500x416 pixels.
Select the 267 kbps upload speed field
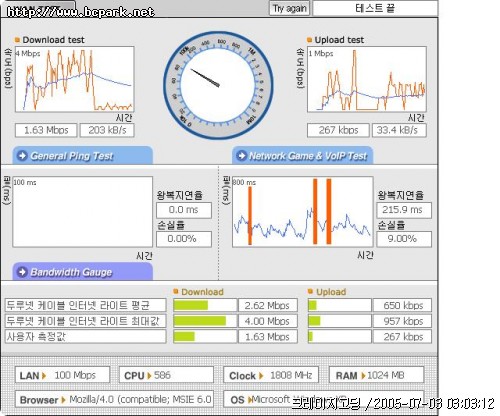pos(338,130)
